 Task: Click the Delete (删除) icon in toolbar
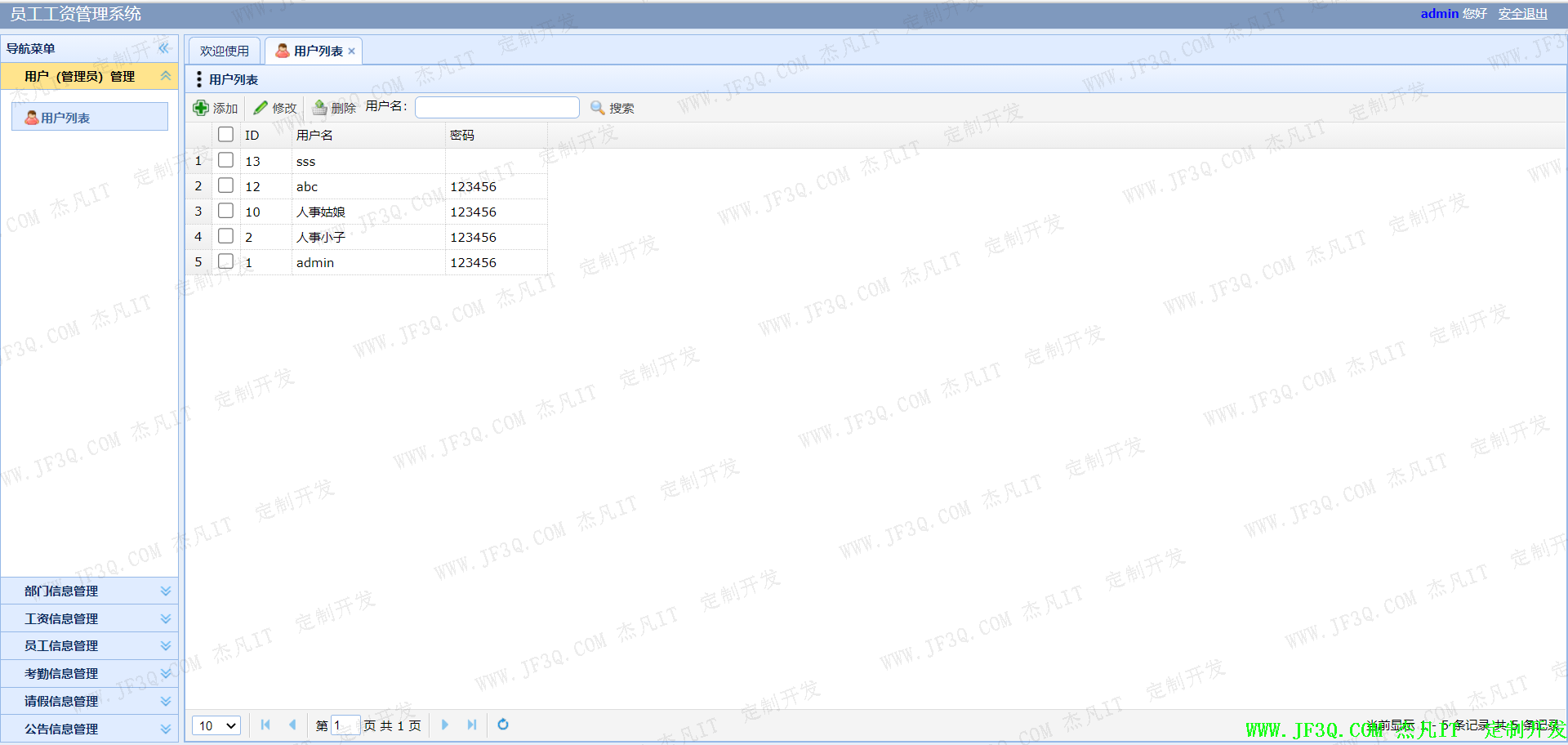click(x=320, y=108)
